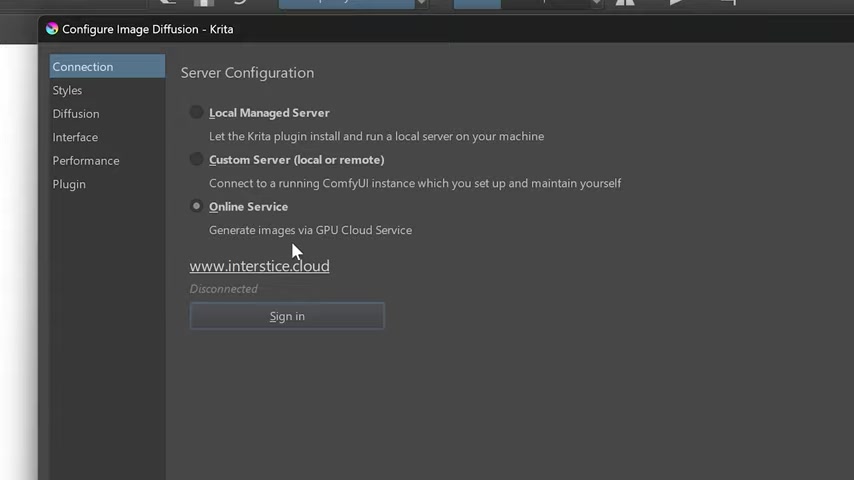The image size is (854, 480).
Task: Click the cut-off fill pattern icon in top toolbar
Action: pos(204,3)
